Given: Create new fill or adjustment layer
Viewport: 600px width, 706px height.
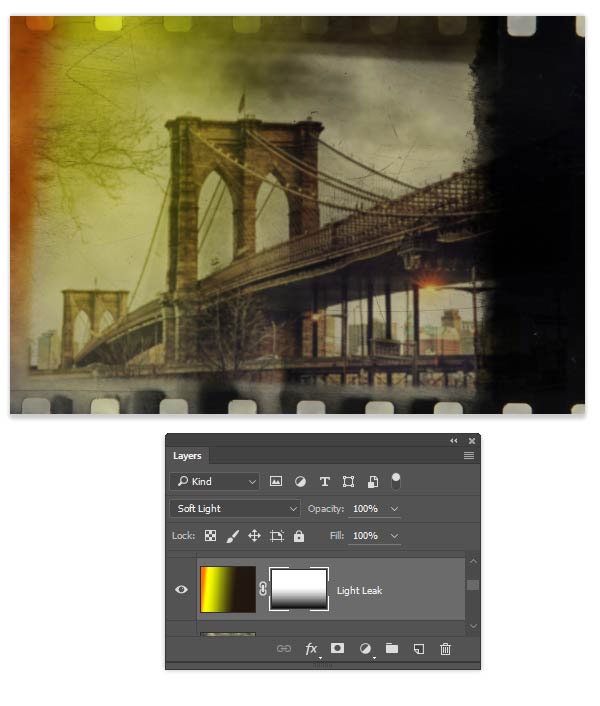Looking at the screenshot, I should click(365, 648).
